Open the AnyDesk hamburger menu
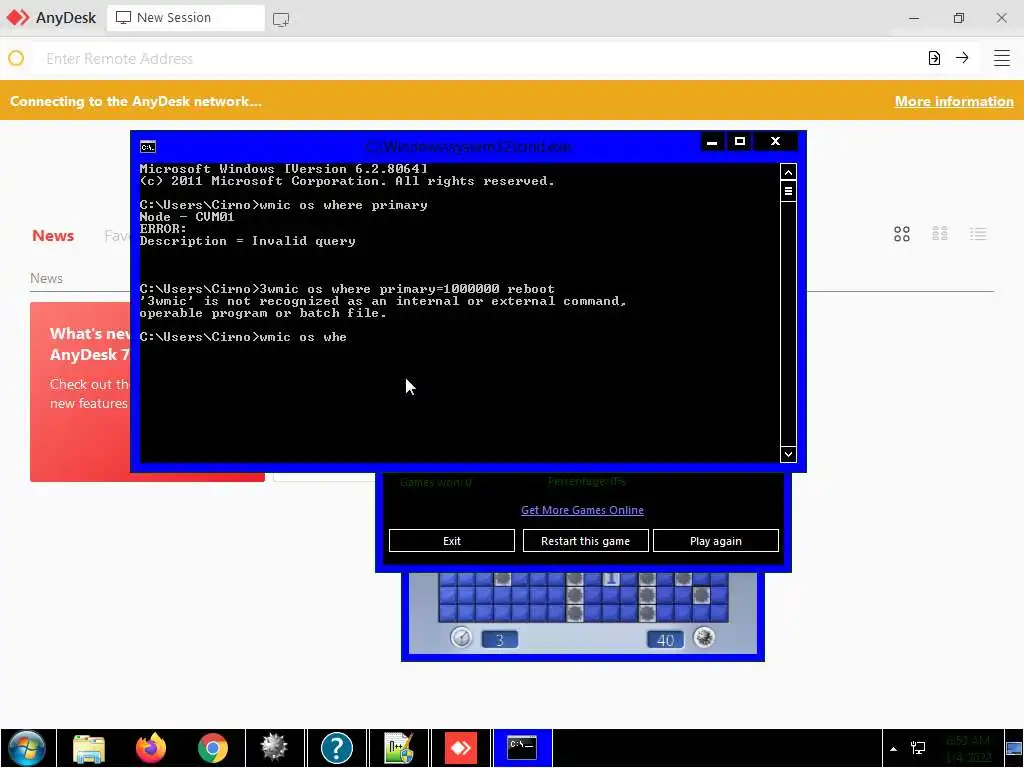 point(1002,58)
